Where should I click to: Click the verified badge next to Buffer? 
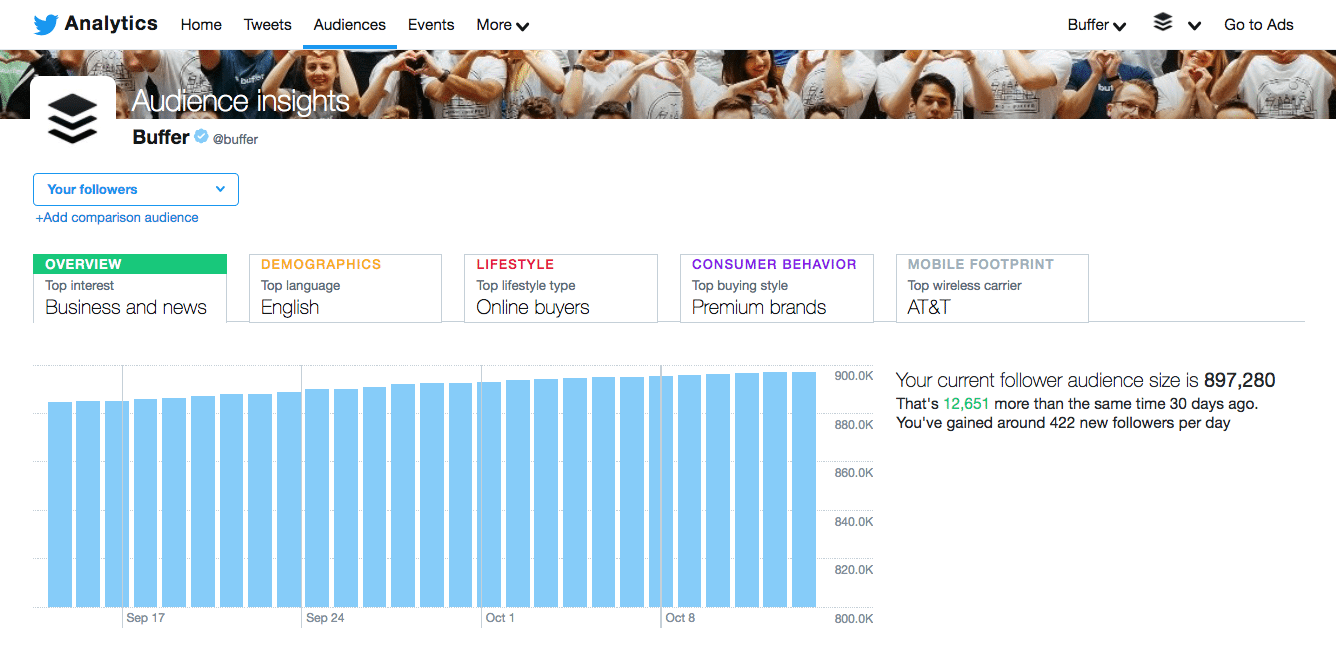pyautogui.click(x=201, y=138)
